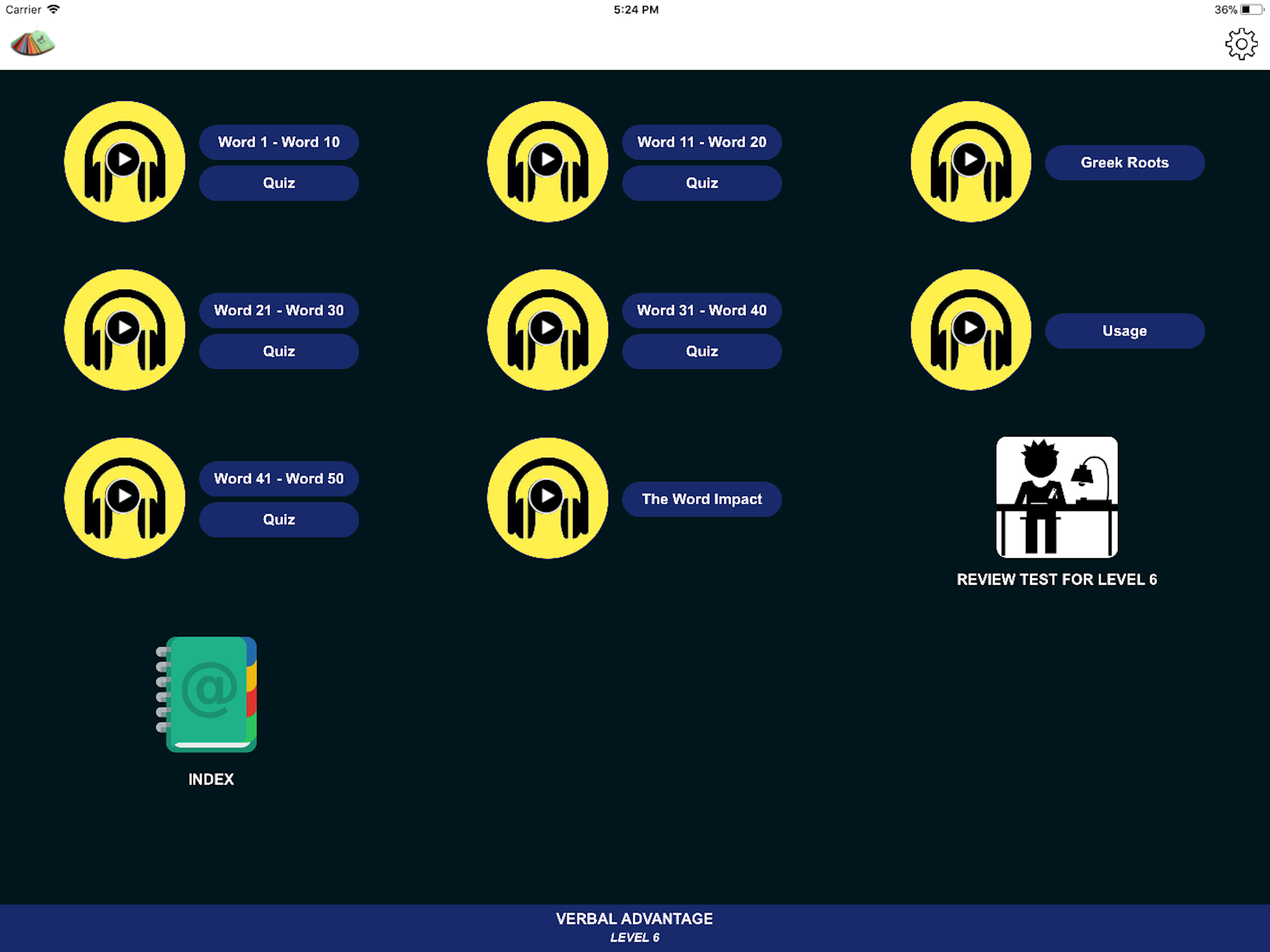
Task: Open the Usage button
Action: [1124, 331]
